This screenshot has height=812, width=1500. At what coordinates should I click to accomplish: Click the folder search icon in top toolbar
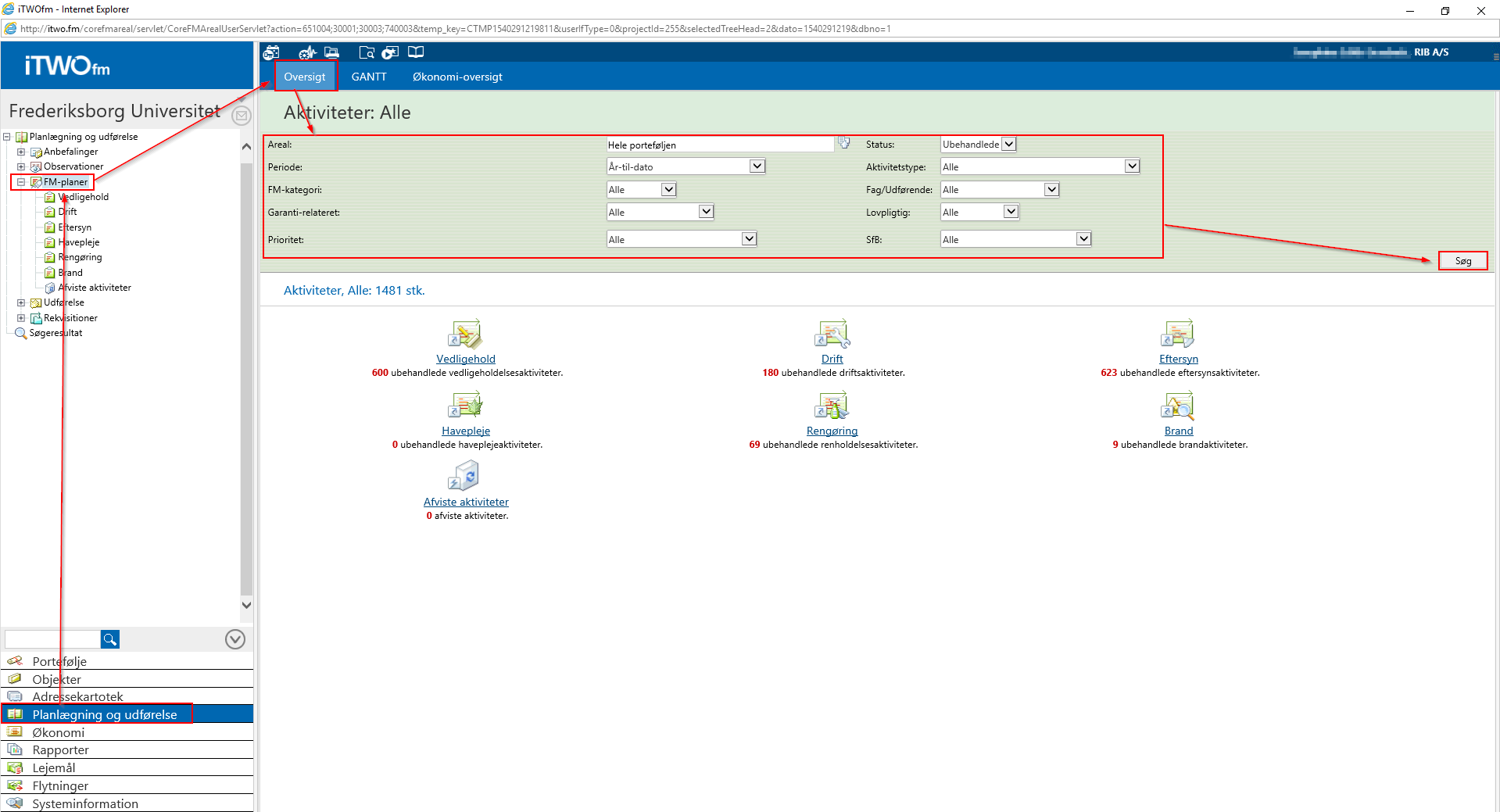[x=366, y=52]
